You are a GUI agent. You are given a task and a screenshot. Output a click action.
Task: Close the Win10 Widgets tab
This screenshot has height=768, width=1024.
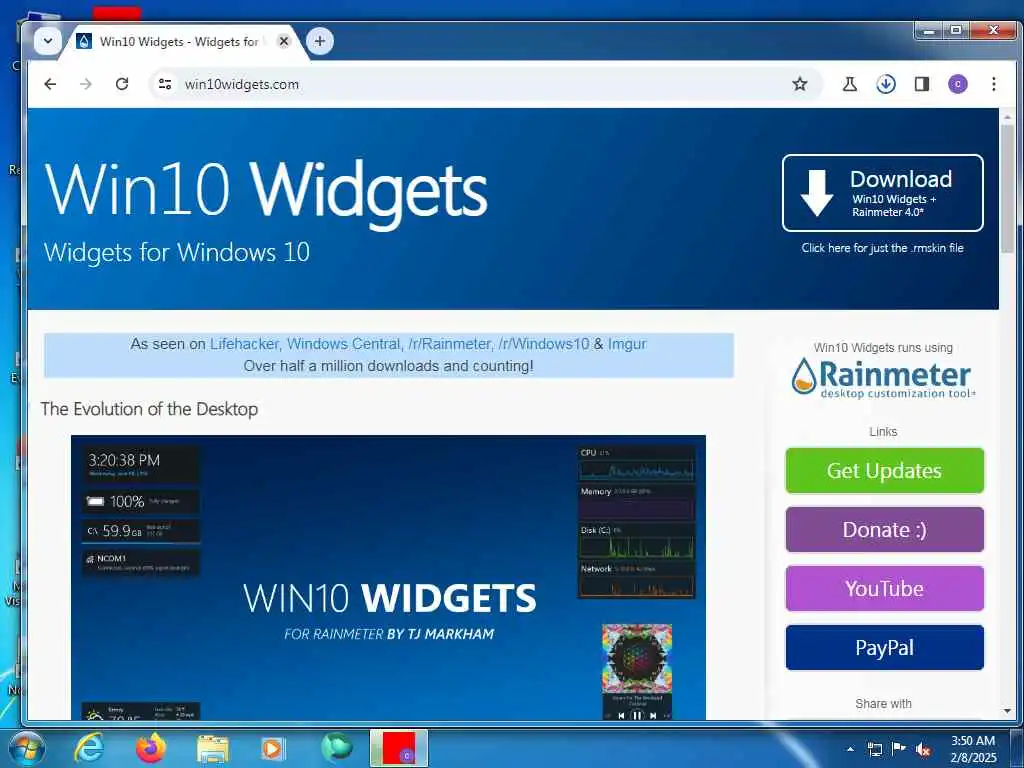click(283, 41)
